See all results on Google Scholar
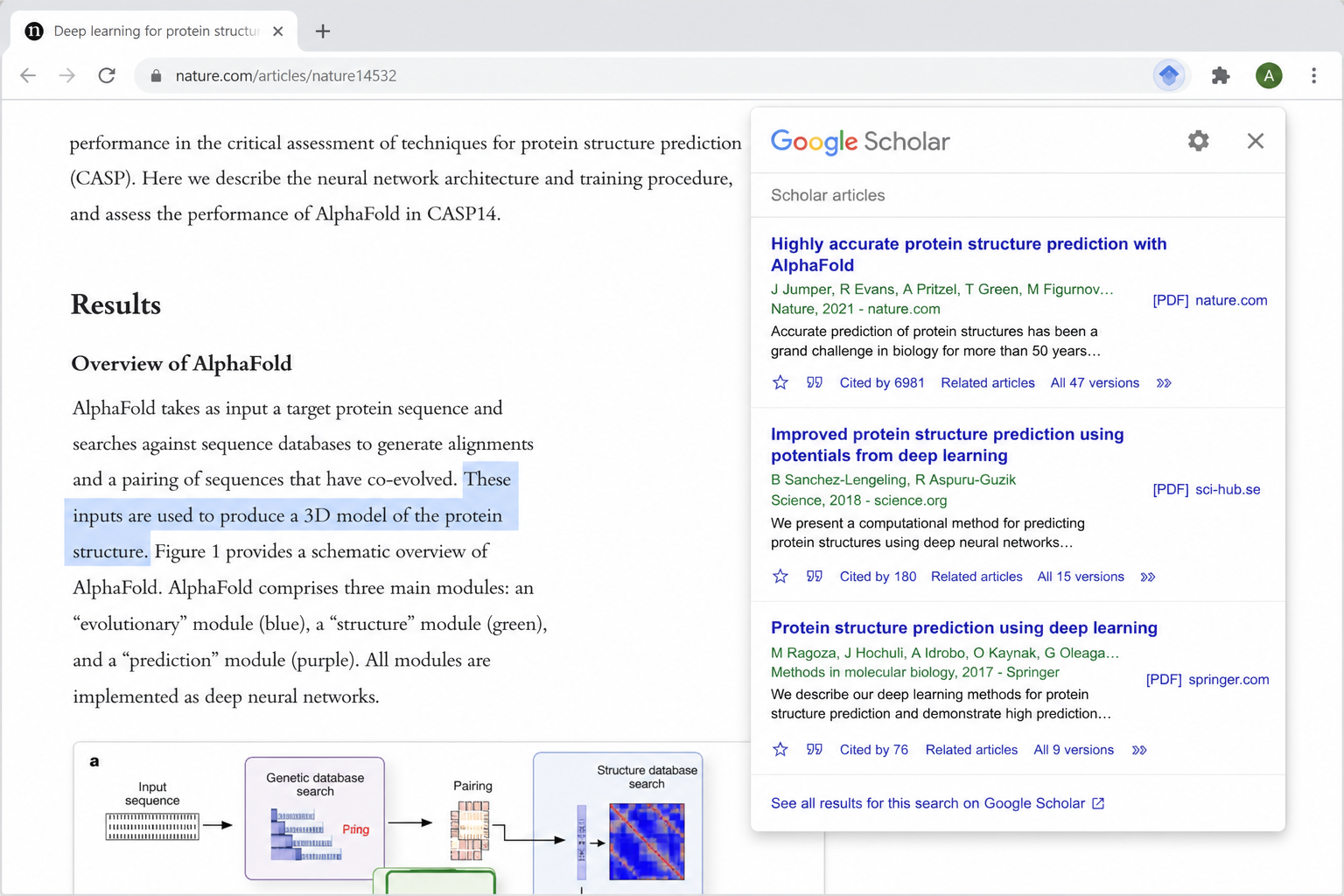This screenshot has width=1344, height=896. tap(937, 803)
